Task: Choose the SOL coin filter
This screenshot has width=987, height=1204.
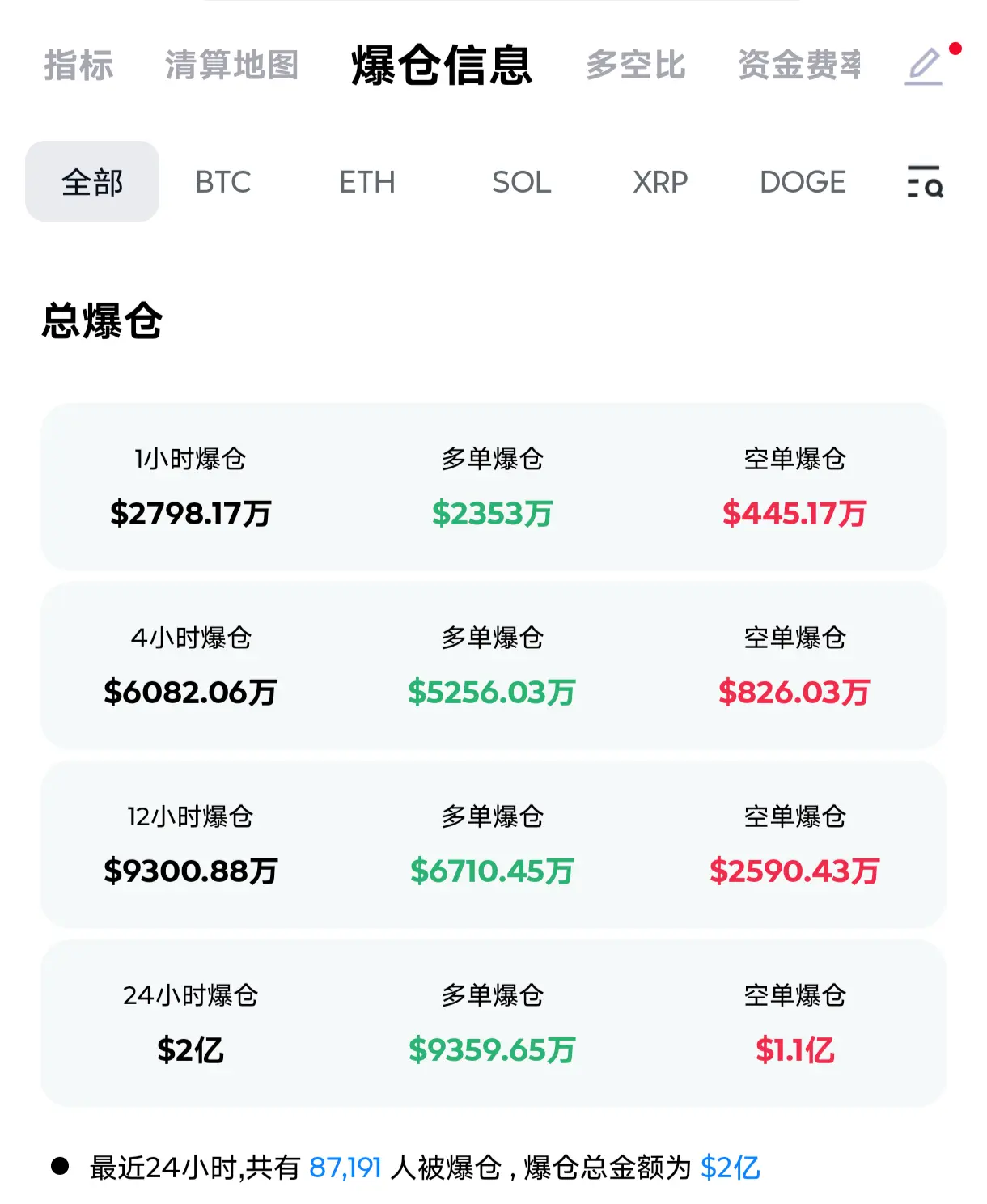Action: (x=522, y=182)
